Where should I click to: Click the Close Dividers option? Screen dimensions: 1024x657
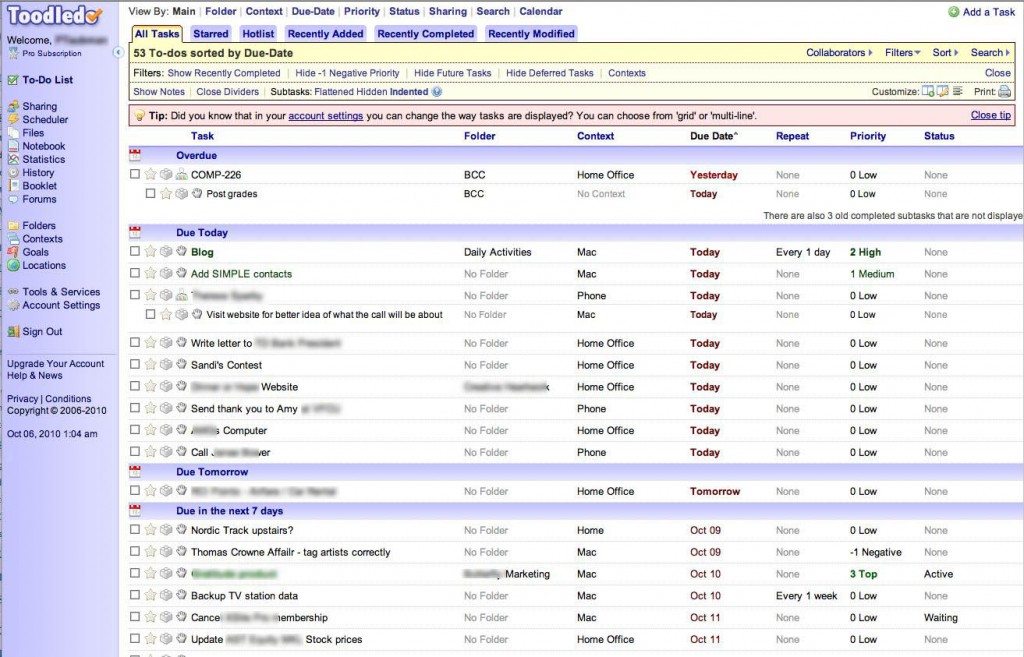point(228,91)
